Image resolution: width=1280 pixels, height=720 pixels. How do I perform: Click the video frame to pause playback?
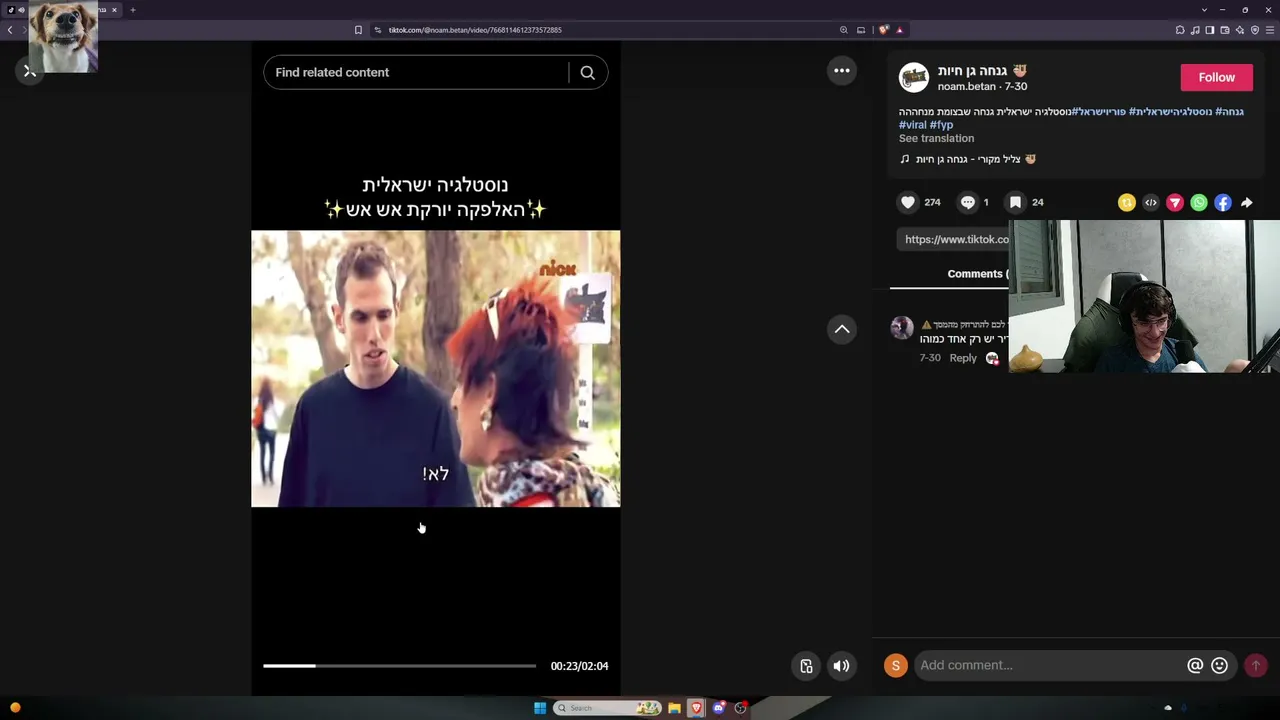435,369
